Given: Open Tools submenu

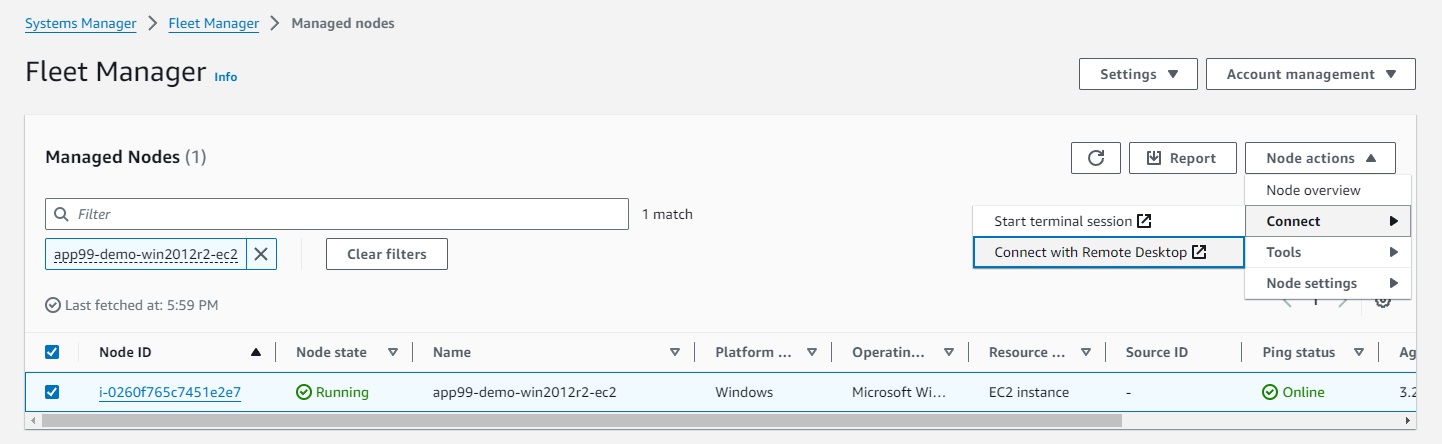Looking at the screenshot, I should (1328, 253).
